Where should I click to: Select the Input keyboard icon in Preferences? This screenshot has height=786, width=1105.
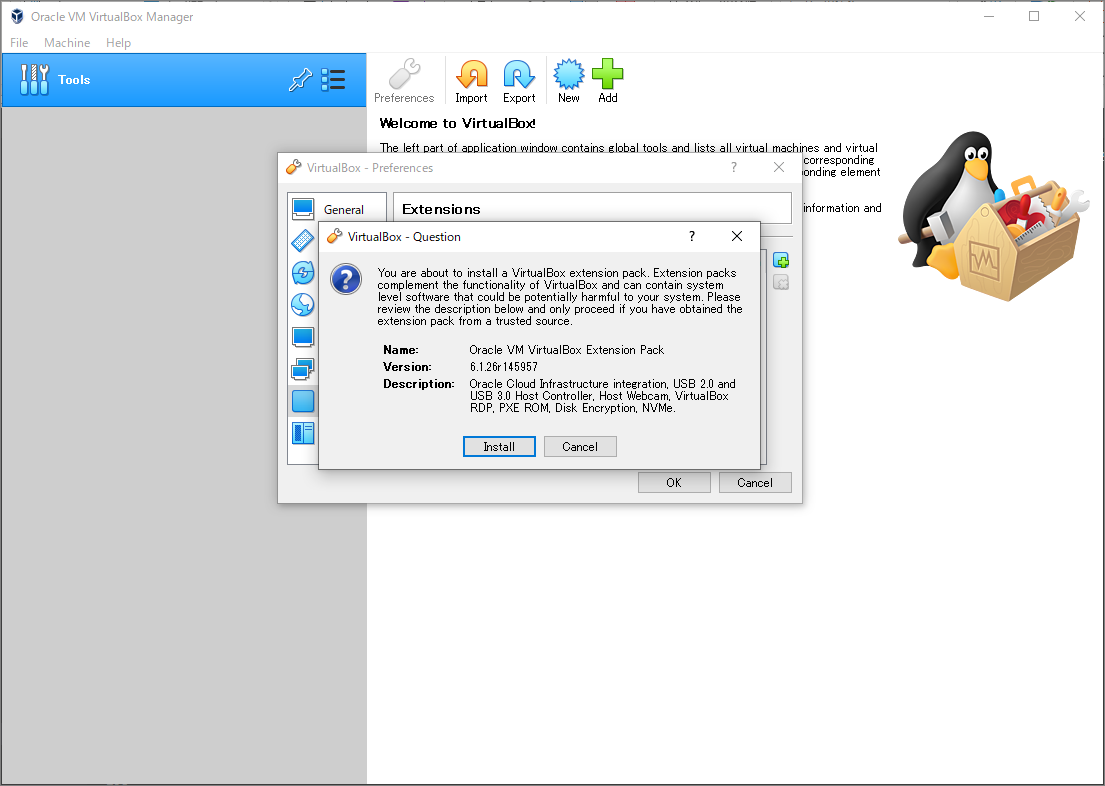302,240
